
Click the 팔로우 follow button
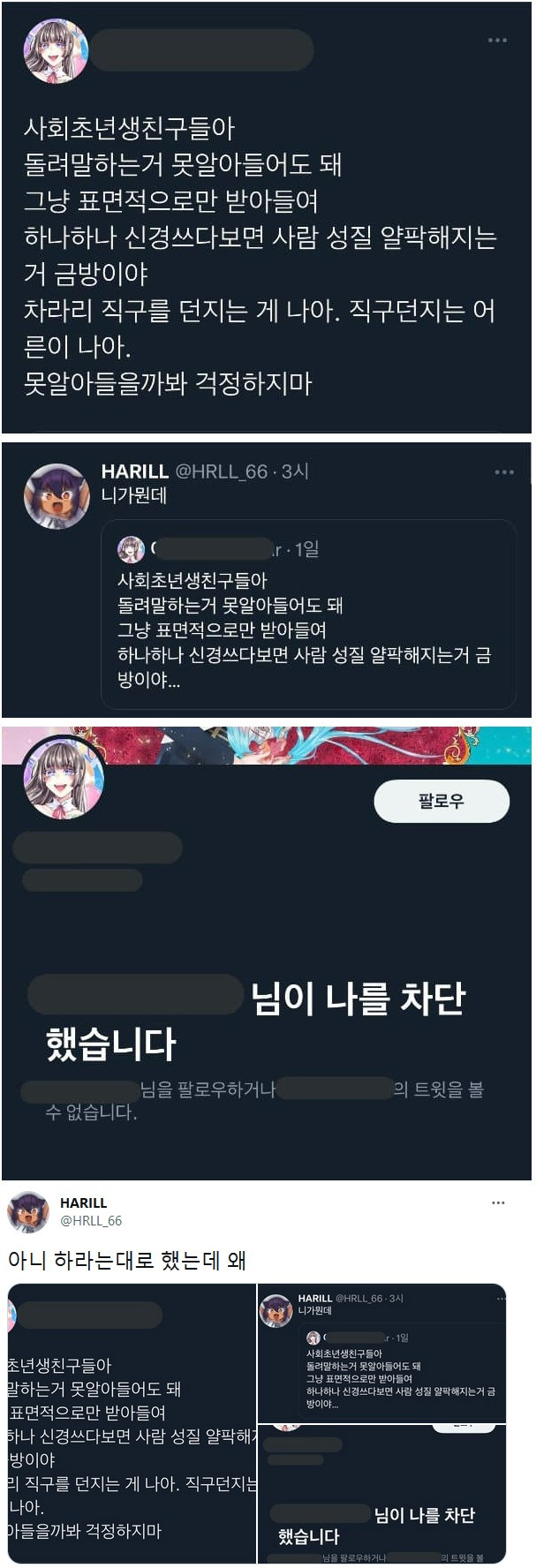click(x=442, y=801)
